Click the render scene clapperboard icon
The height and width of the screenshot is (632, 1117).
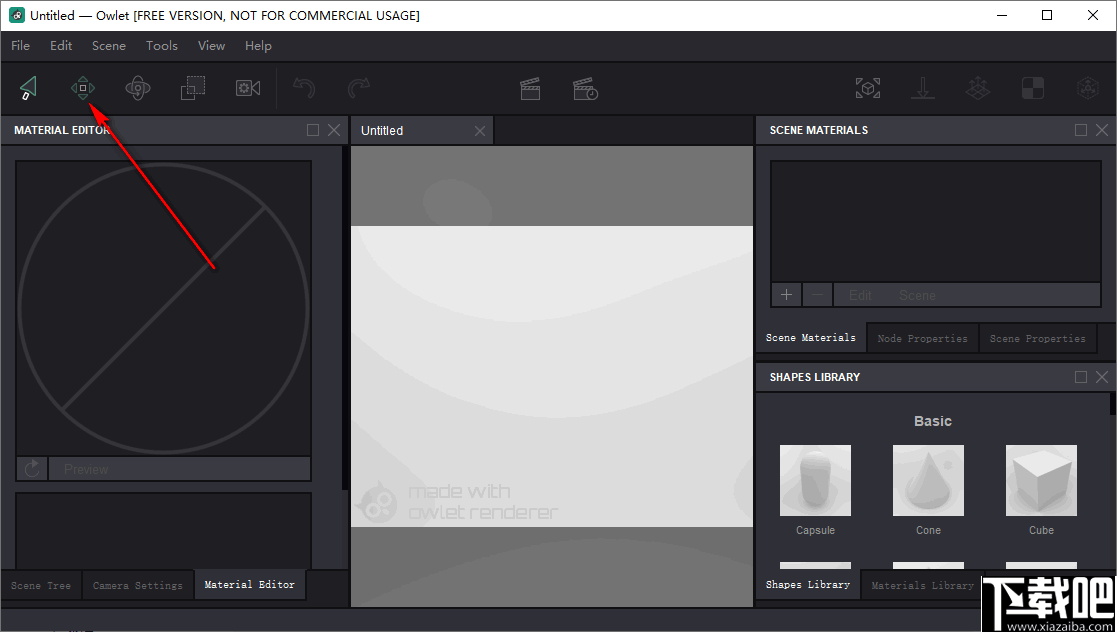[x=530, y=88]
